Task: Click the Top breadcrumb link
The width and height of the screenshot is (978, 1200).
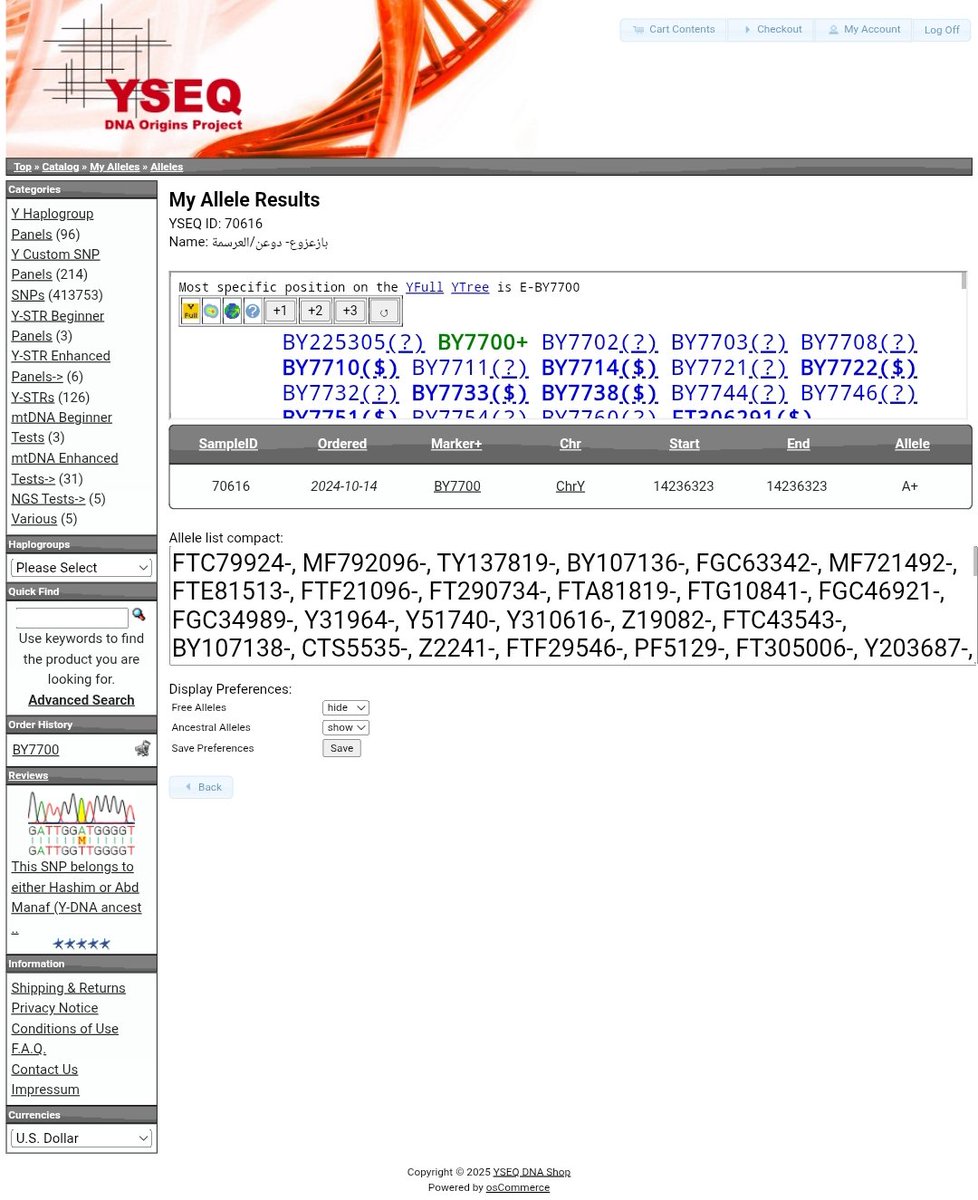Action: point(22,167)
